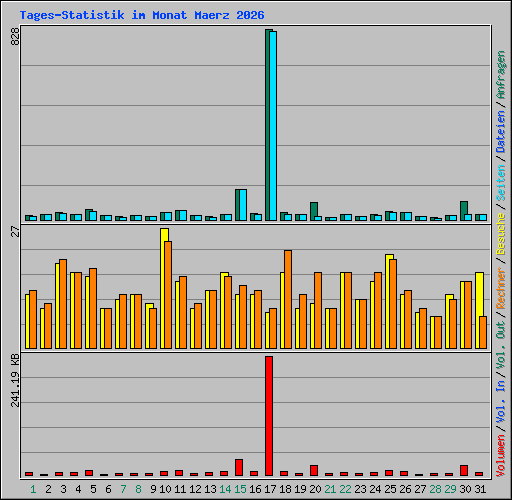Image resolution: width=512 pixels, height=500 pixels.
Task: Click the 'Vol. In' legend label
Action: pos(501,403)
